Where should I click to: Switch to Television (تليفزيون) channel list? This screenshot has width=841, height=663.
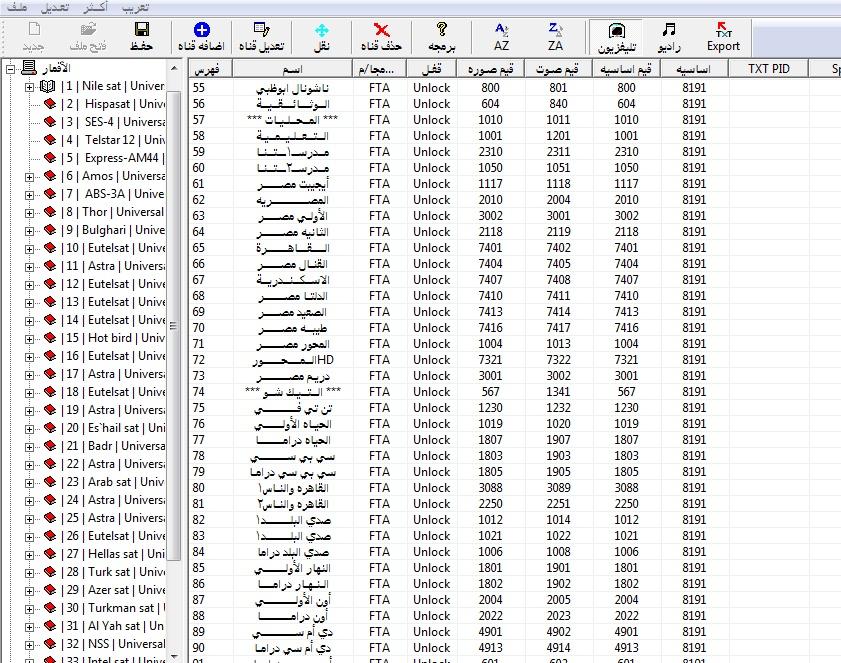coord(617,30)
